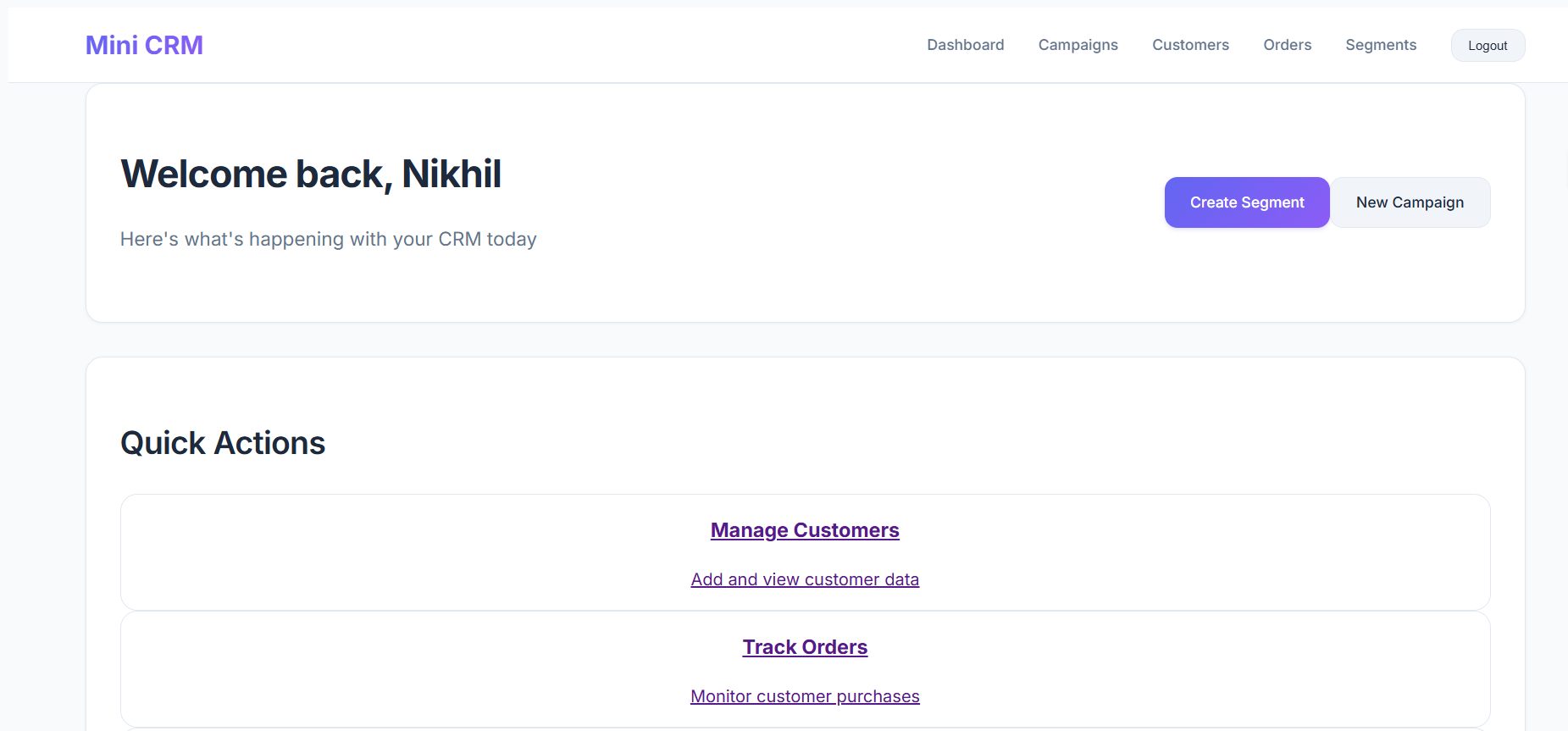The width and height of the screenshot is (1568, 731).
Task: Click the Mini CRM logo
Action: point(144,45)
